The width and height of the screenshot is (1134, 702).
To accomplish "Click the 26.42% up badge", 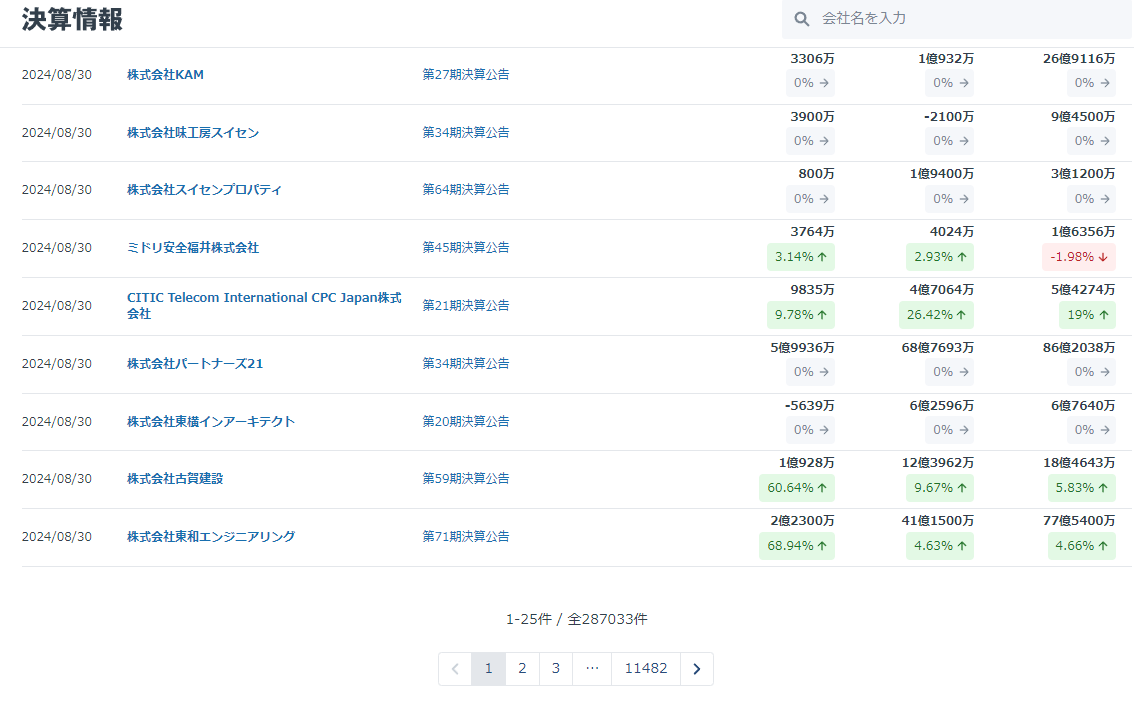I will tap(937, 314).
